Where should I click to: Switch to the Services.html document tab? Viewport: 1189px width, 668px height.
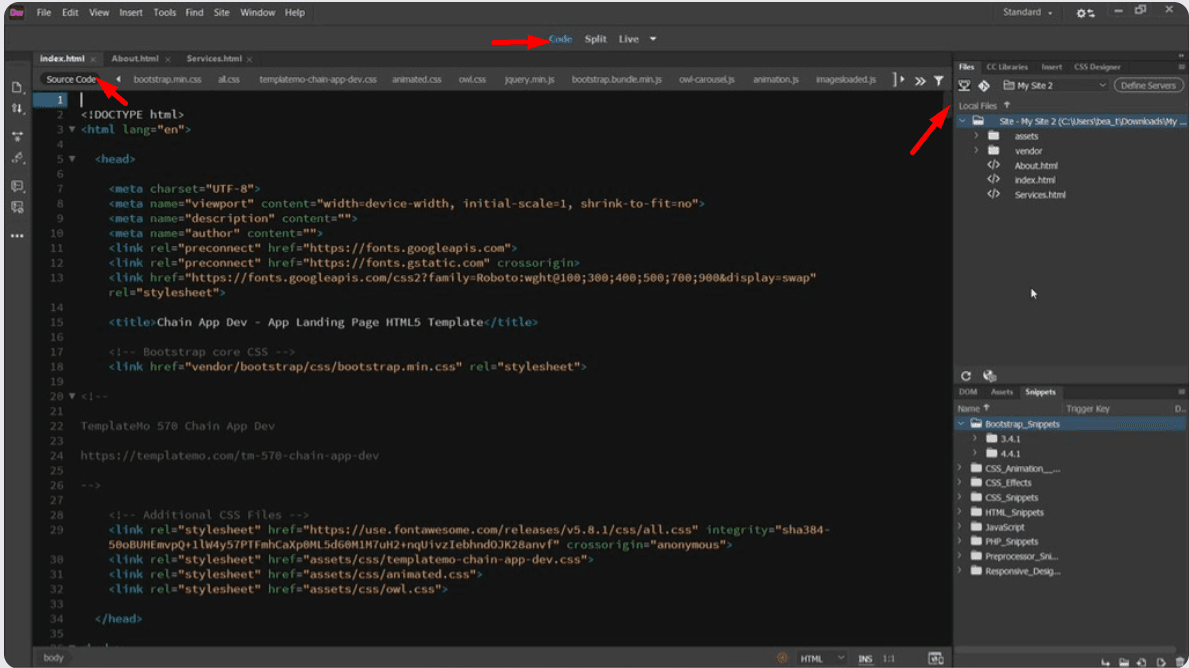coord(214,59)
